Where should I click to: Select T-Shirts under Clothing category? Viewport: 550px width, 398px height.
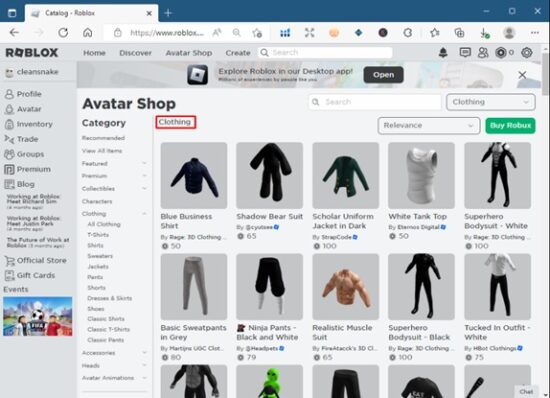98,235
